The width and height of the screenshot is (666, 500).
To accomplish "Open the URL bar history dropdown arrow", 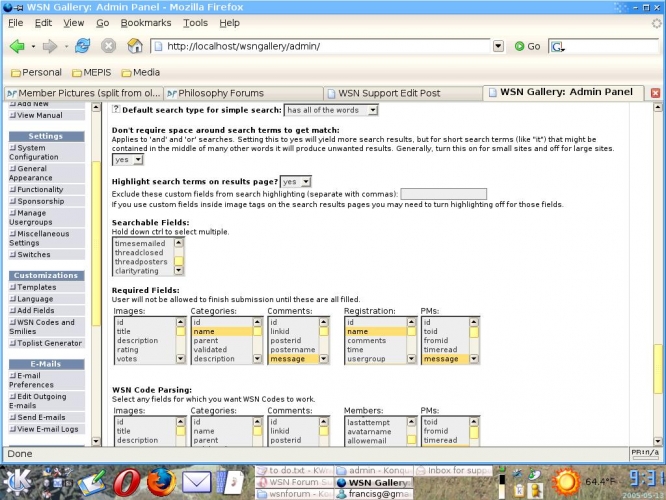I will point(498,46).
